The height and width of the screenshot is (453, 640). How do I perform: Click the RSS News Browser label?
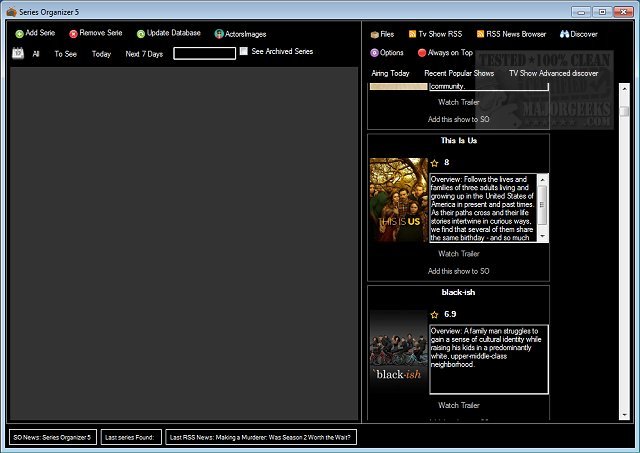[x=516, y=34]
